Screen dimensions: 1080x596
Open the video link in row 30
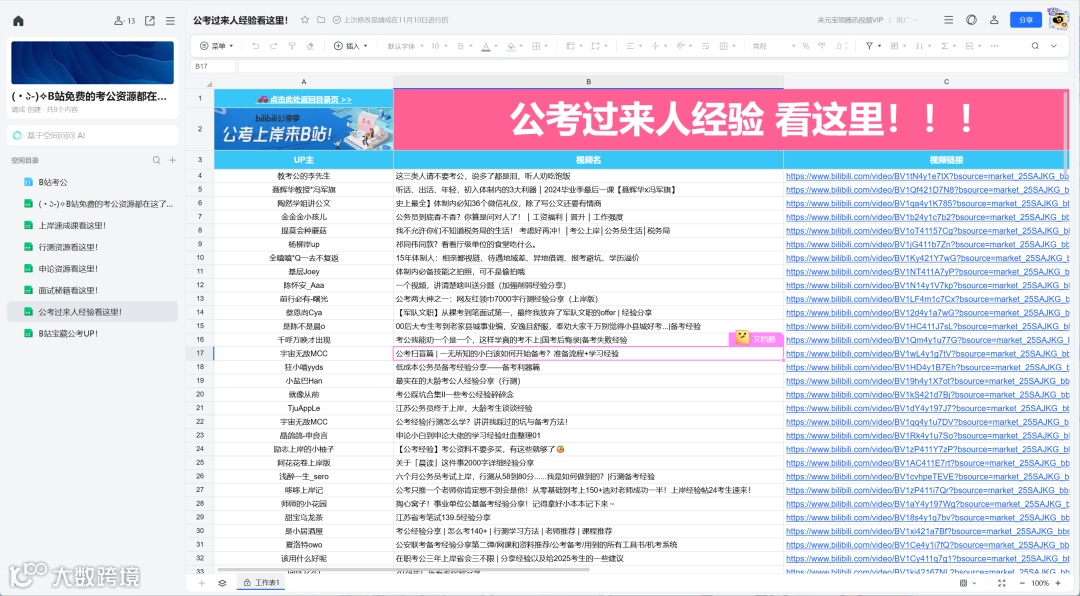pyautogui.click(x=927, y=531)
